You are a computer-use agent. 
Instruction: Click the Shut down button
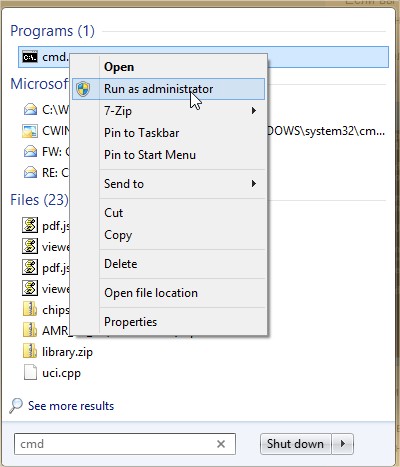coord(296,444)
